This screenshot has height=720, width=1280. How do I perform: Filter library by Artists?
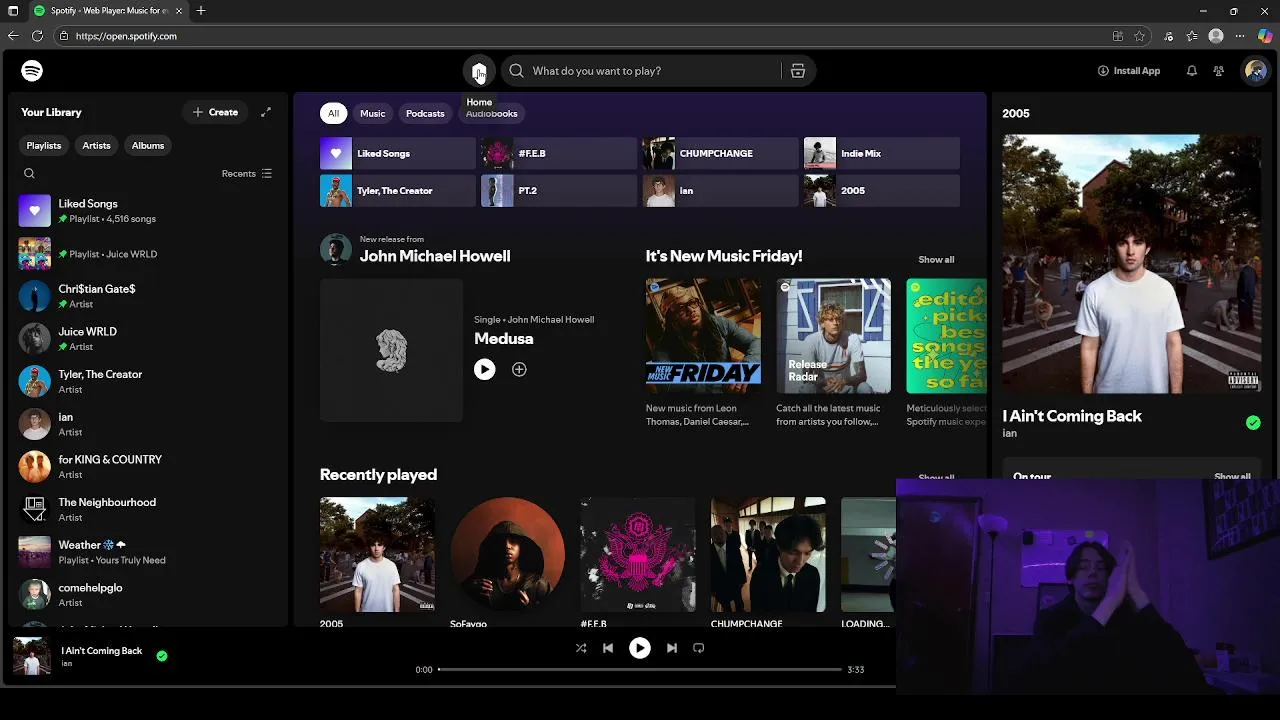(97, 145)
